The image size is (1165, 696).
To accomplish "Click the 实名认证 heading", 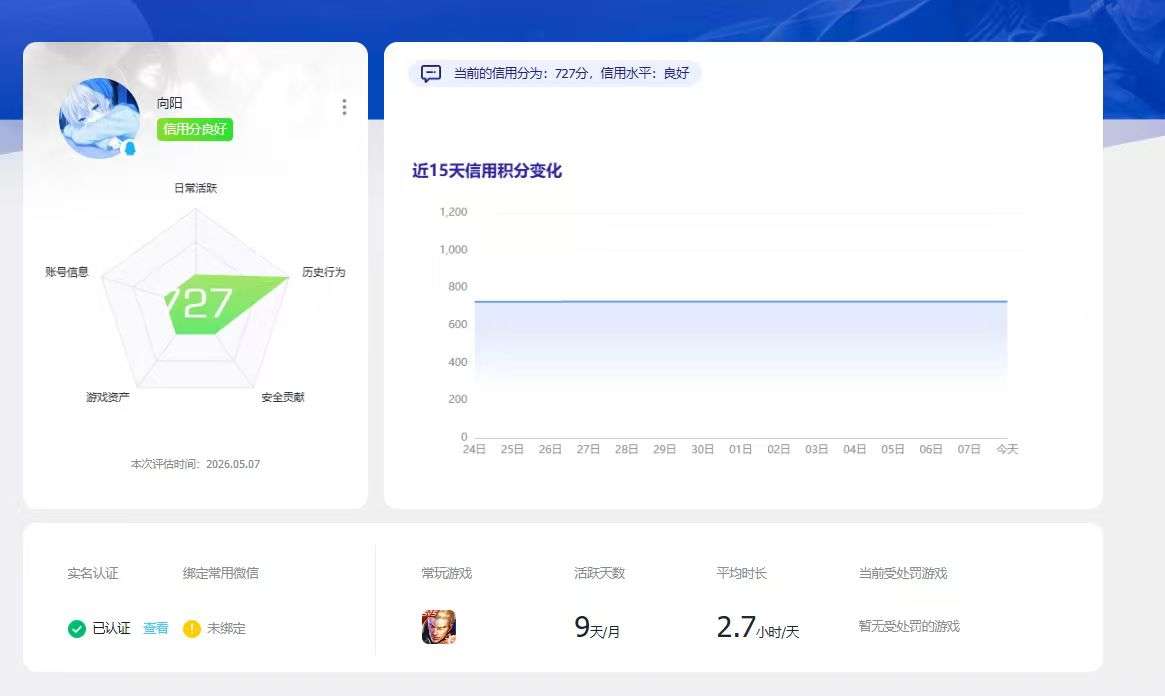I will pyautogui.click(x=93, y=573).
